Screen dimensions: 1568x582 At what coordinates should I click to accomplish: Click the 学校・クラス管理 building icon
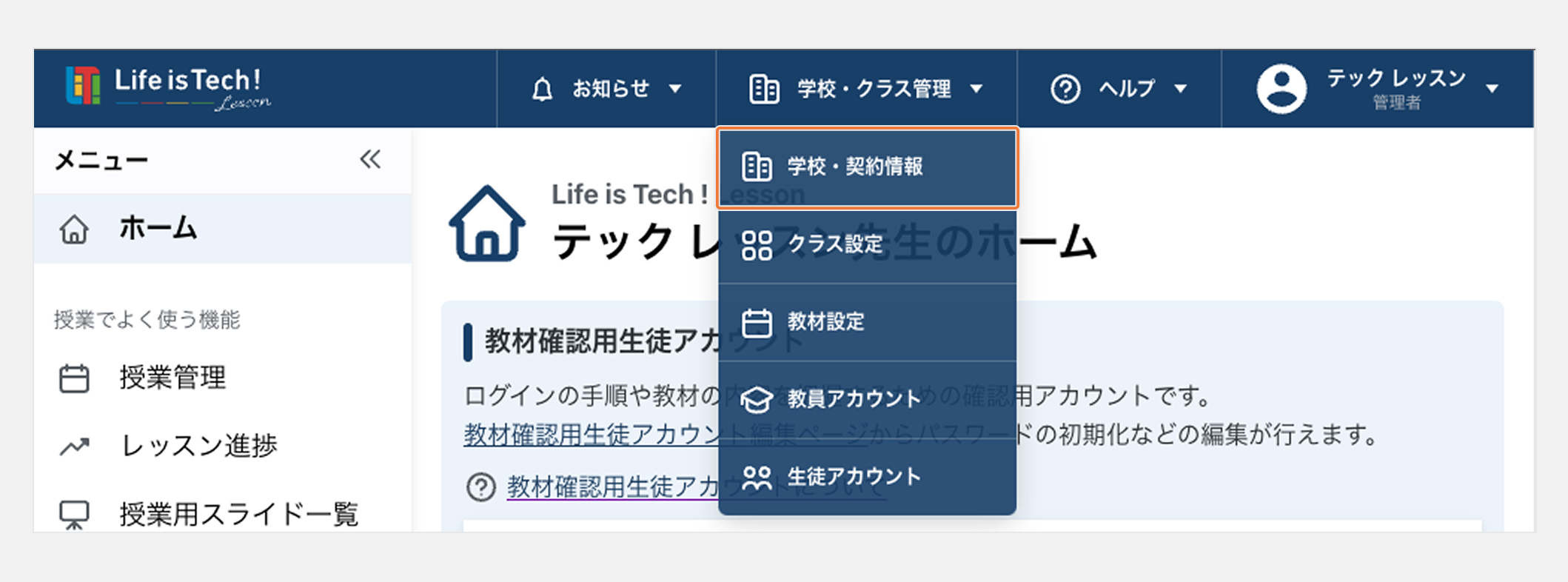pyautogui.click(x=764, y=90)
